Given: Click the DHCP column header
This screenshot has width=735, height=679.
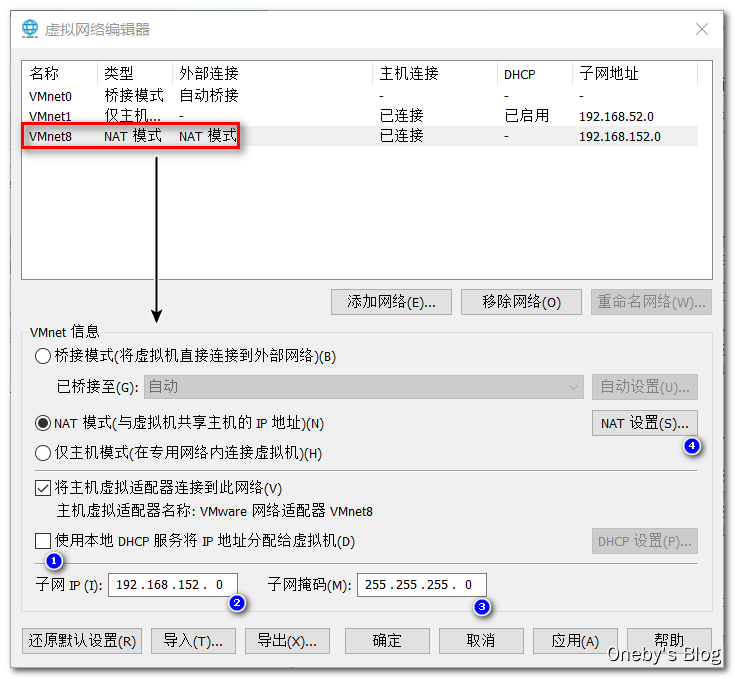Looking at the screenshot, I should tap(535, 74).
